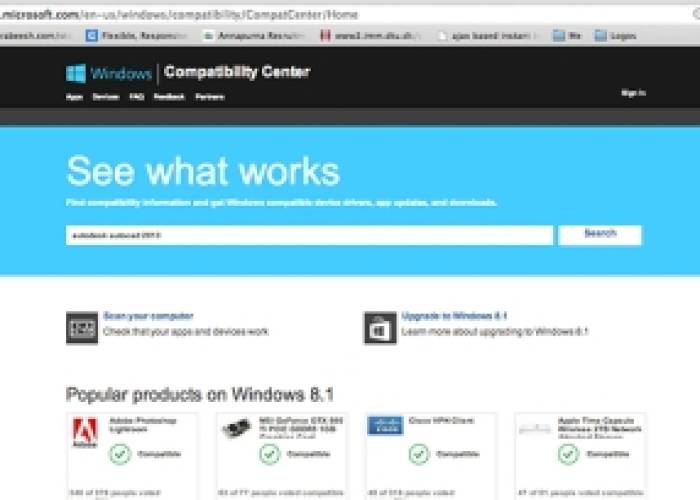The width and height of the screenshot is (700, 500).
Task: Go to the Apps section
Action: coord(74,97)
